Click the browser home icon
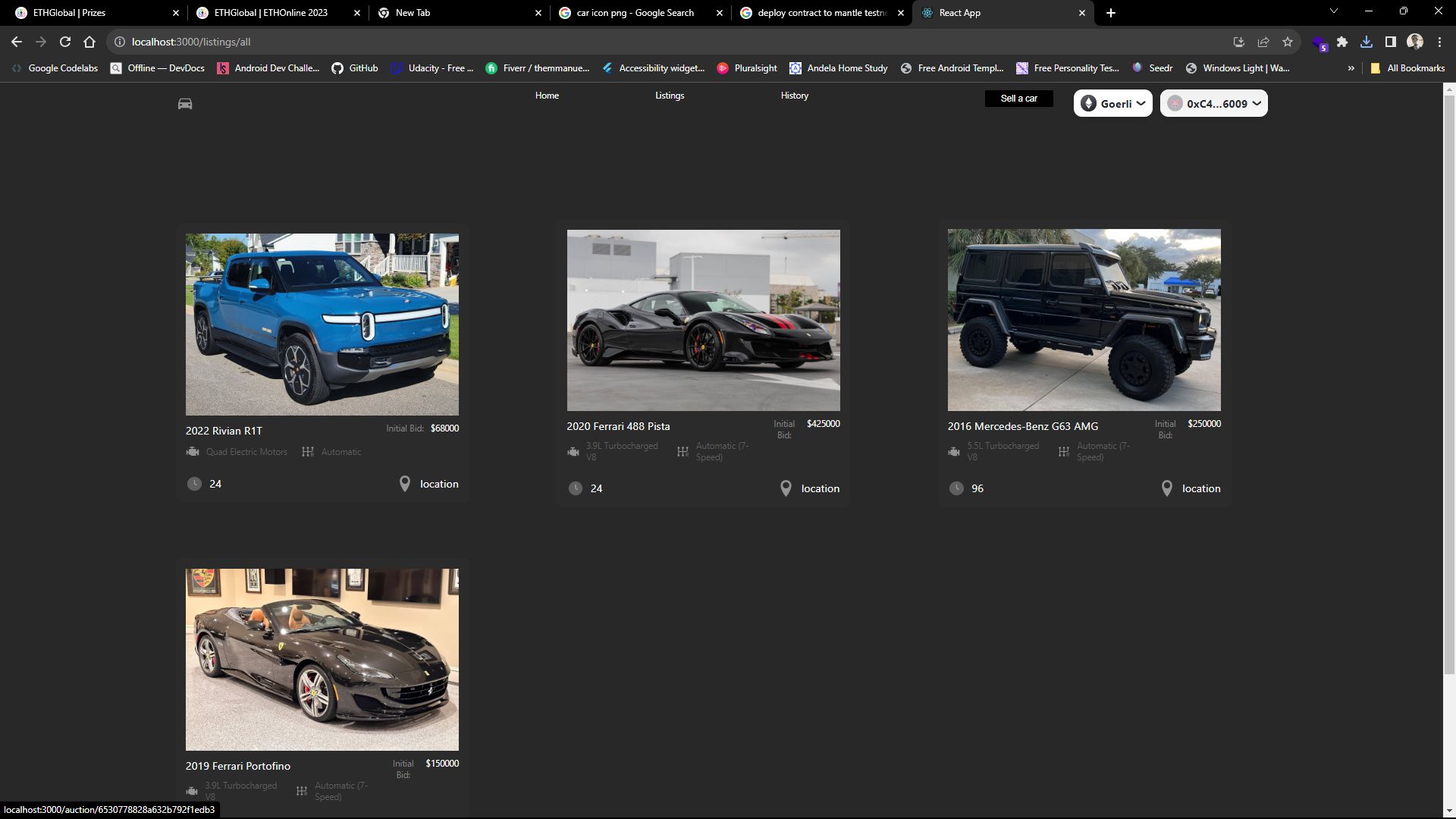The height and width of the screenshot is (819, 1456). click(89, 42)
